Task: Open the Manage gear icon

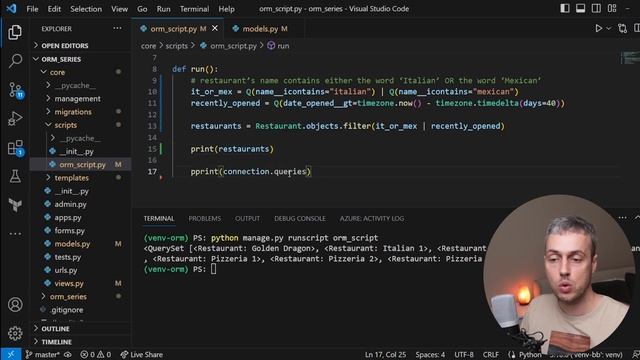Action: coord(15,333)
